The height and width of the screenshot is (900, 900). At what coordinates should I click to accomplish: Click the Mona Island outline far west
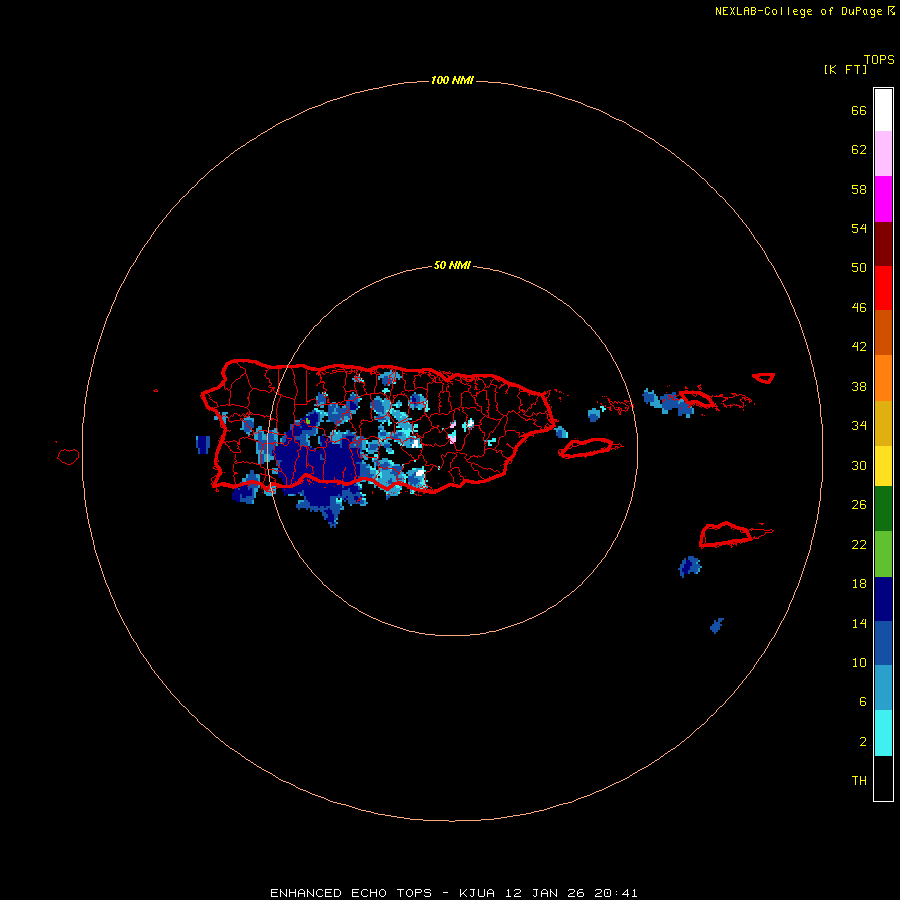coord(68,456)
